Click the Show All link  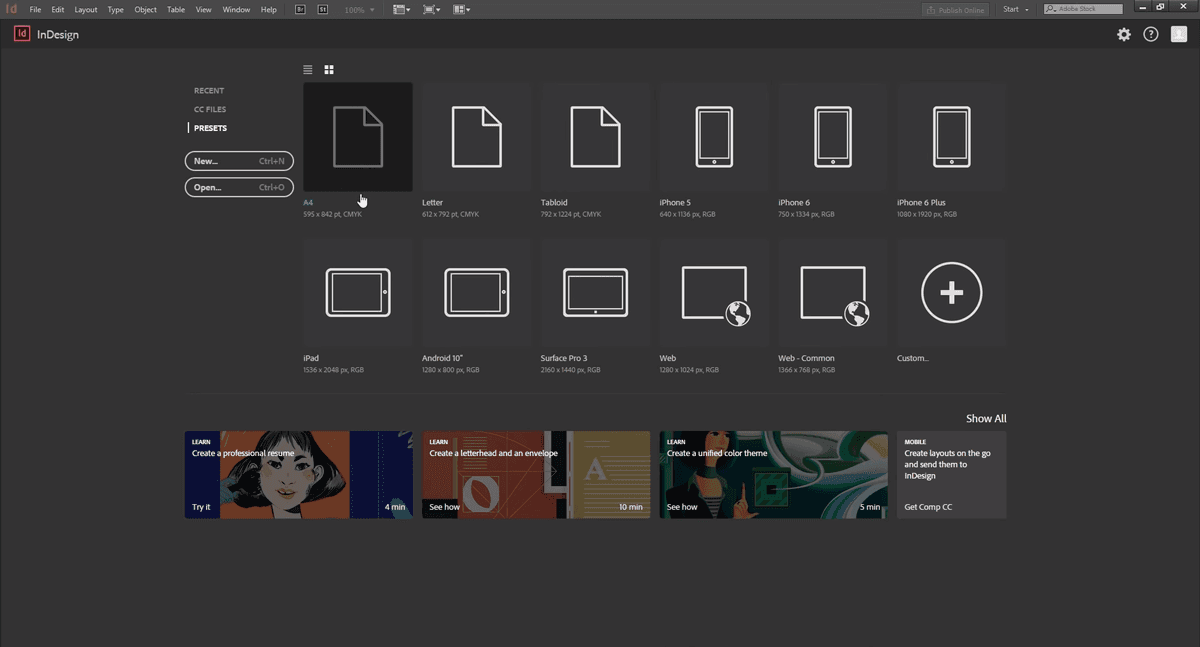pos(986,419)
